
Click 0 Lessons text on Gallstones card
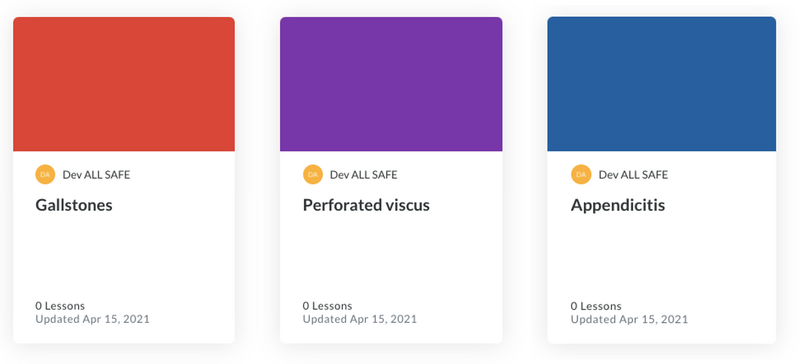[60, 306]
